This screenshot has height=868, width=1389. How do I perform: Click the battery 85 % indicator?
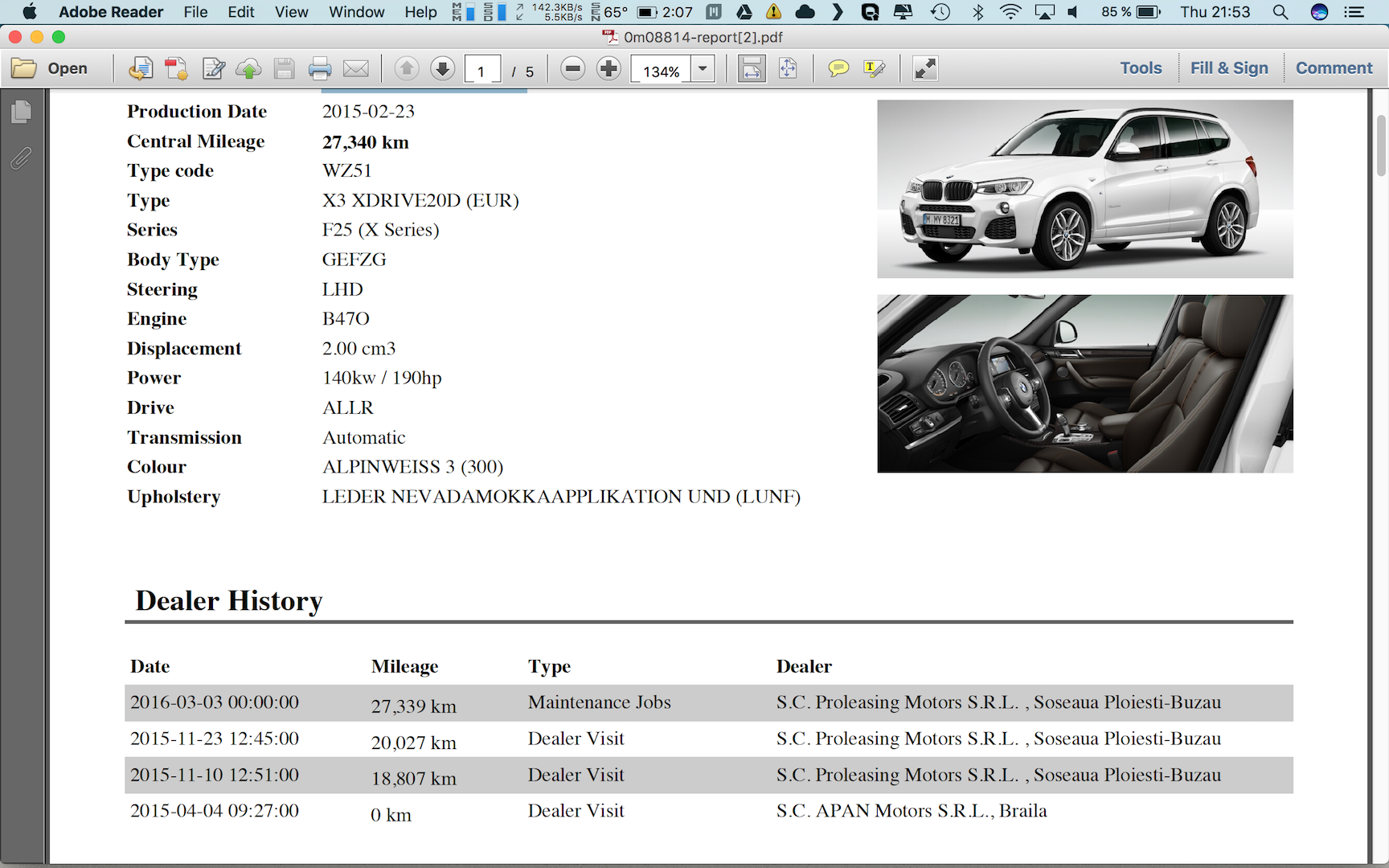[x=1130, y=12]
